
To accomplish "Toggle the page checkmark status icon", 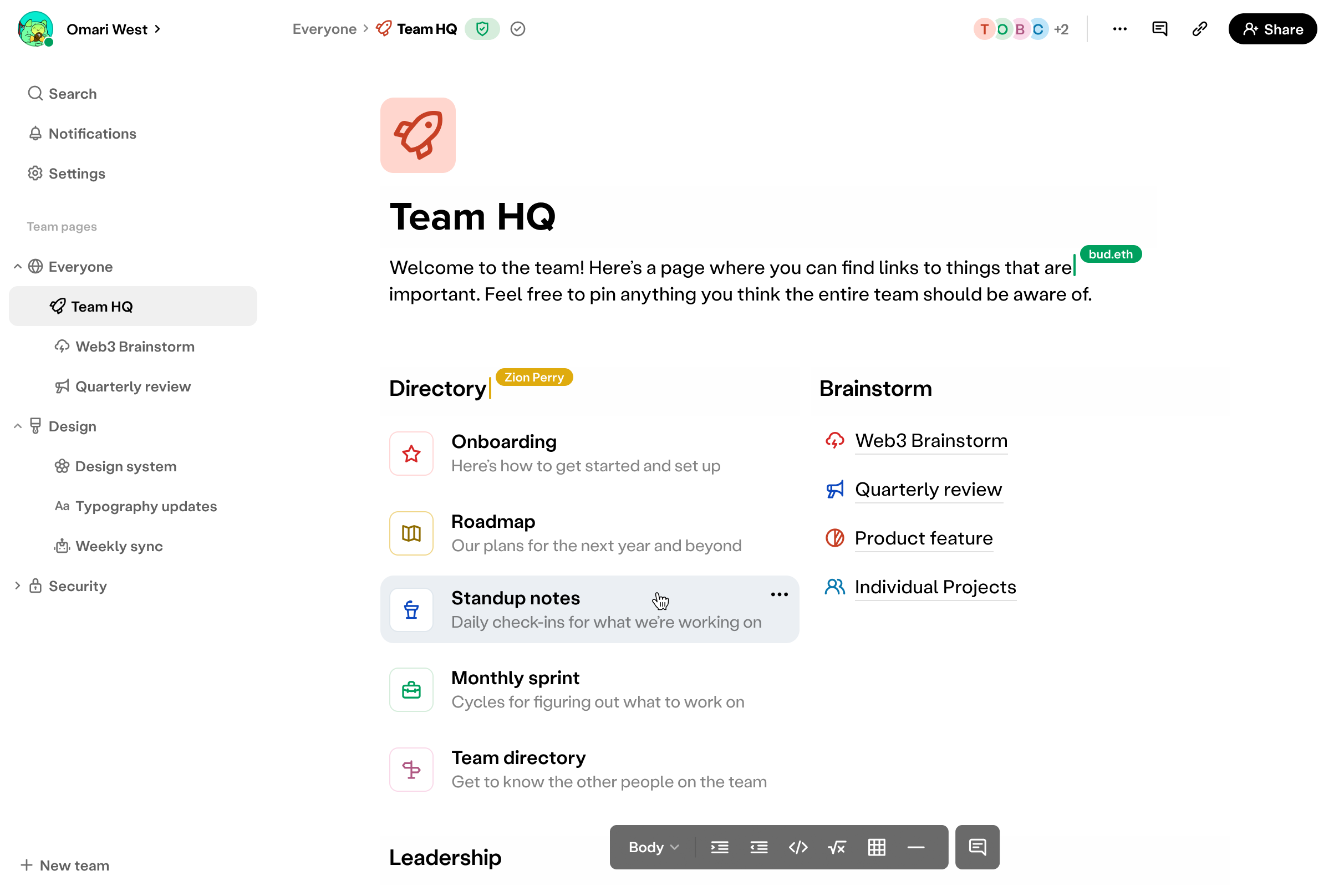I will [x=518, y=29].
